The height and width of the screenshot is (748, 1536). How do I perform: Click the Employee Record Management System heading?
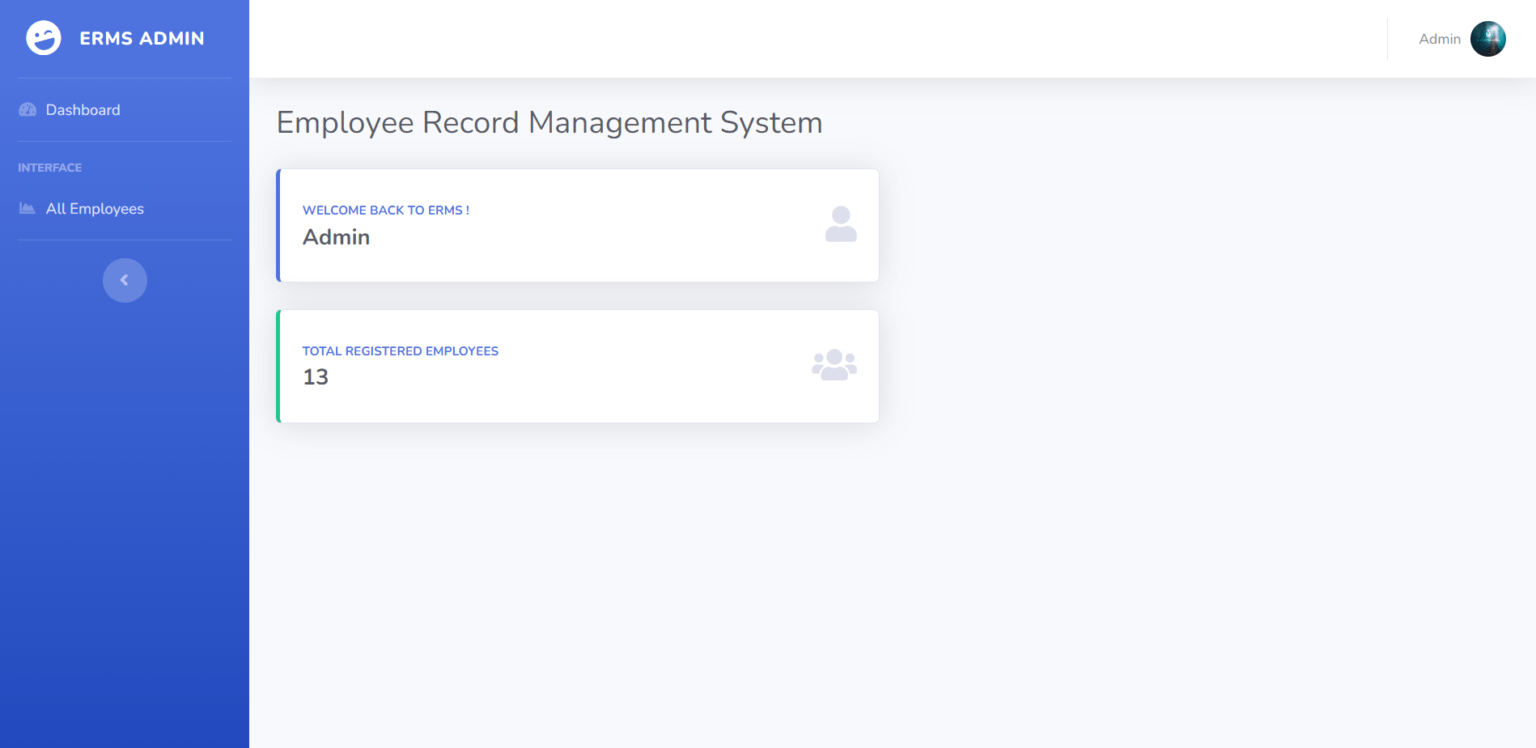click(549, 122)
